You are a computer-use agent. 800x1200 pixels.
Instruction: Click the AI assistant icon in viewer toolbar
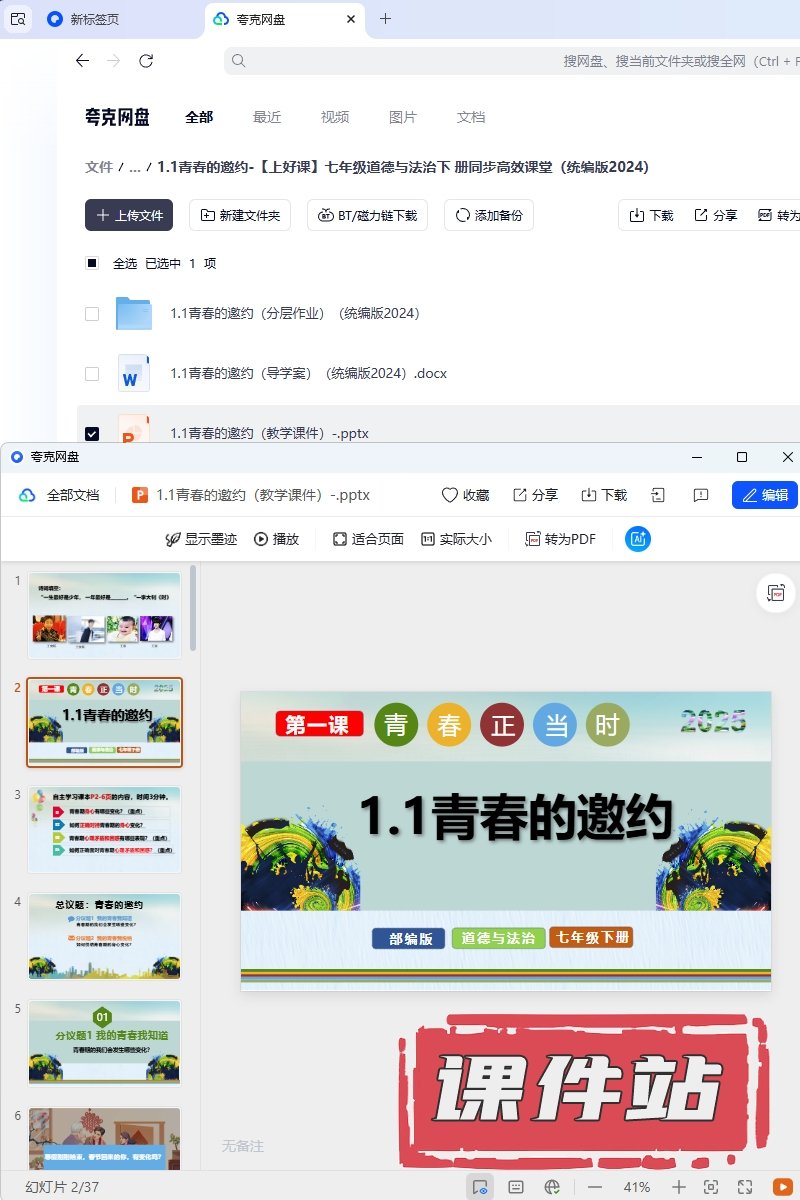tap(638, 539)
